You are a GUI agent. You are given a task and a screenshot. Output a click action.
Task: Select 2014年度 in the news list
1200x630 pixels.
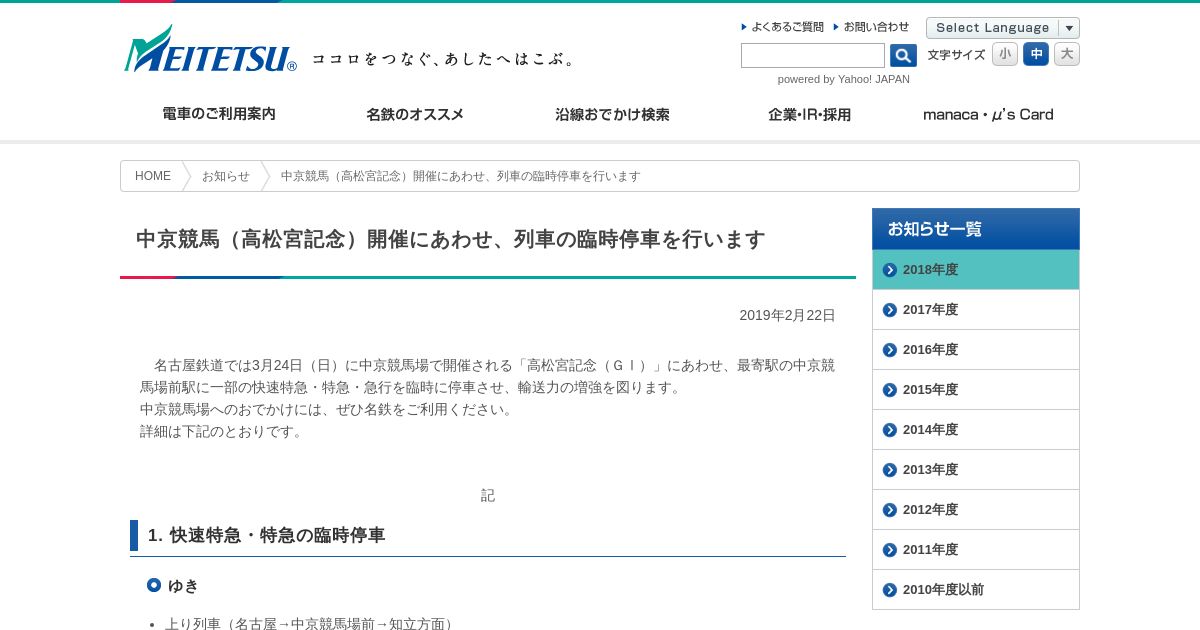pos(976,430)
